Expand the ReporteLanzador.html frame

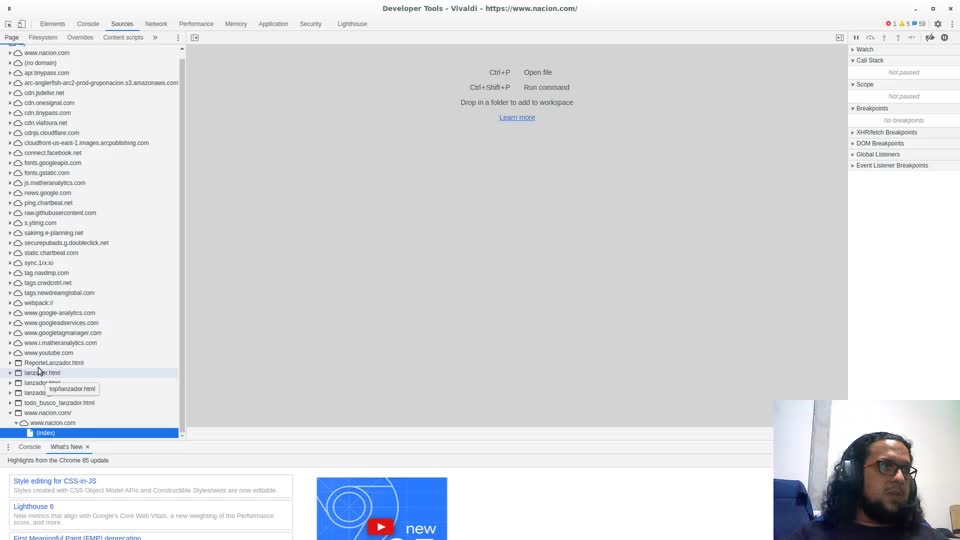click(x=10, y=363)
